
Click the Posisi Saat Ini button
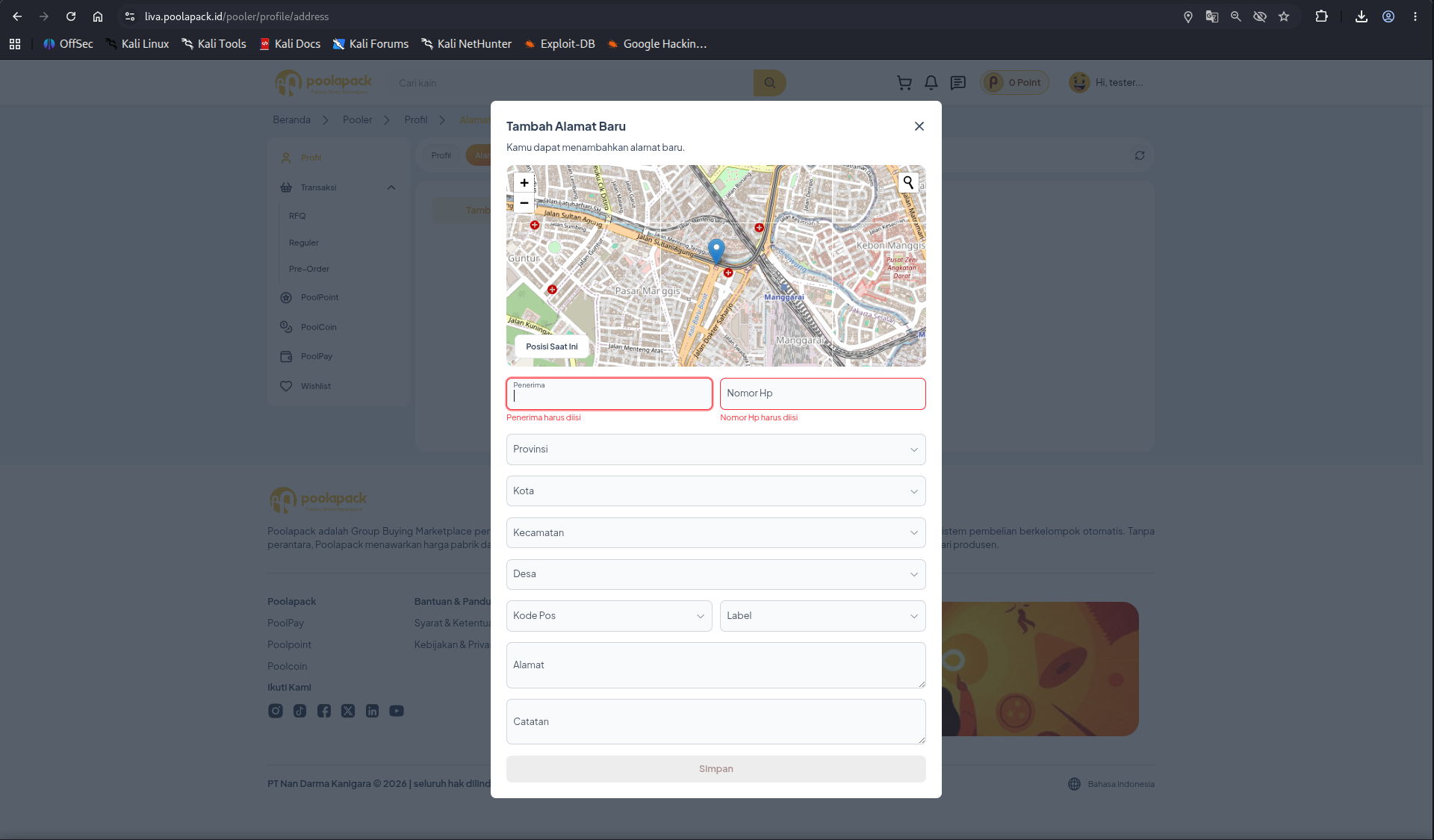[552, 346]
